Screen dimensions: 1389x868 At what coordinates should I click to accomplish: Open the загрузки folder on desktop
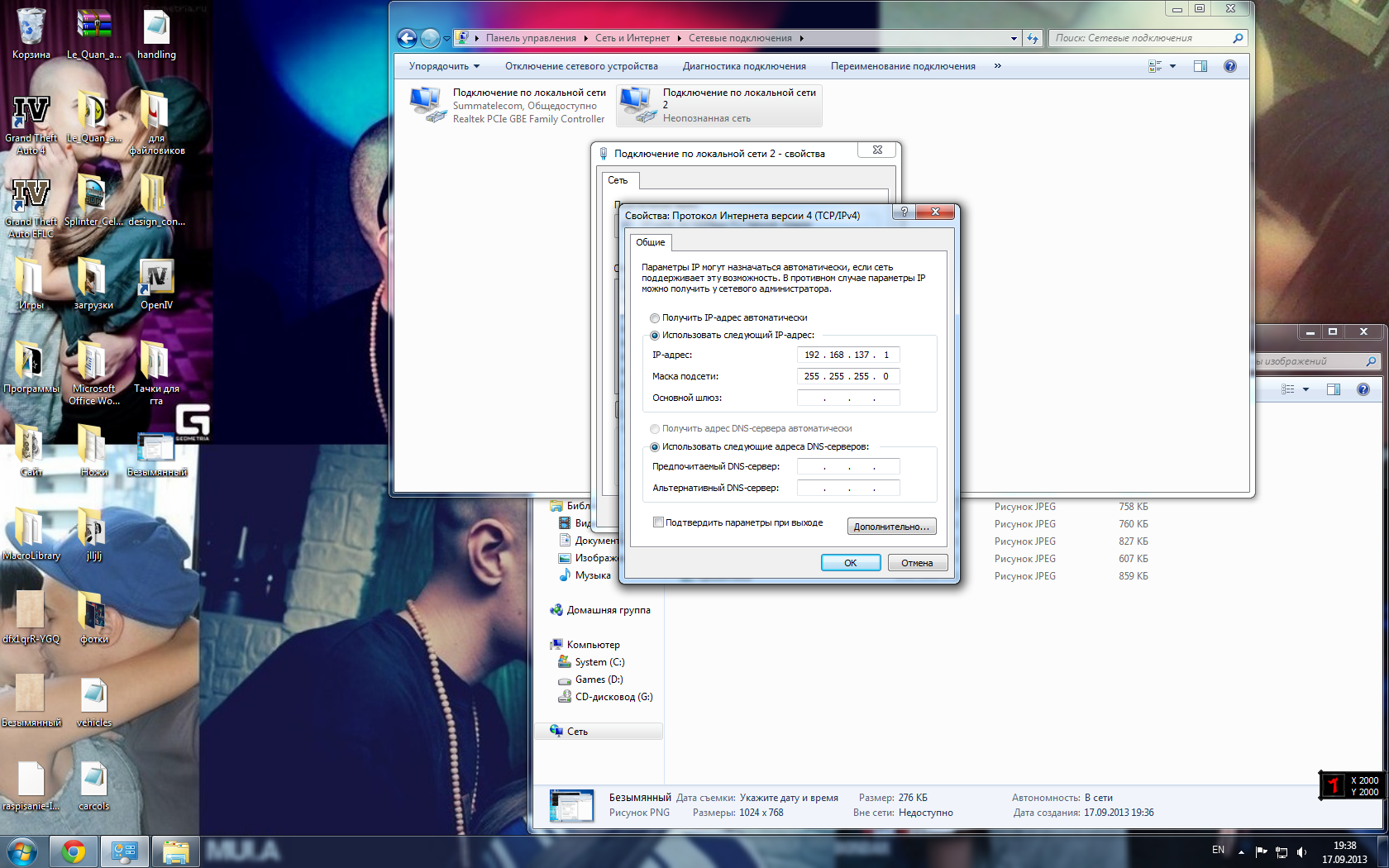(93, 285)
